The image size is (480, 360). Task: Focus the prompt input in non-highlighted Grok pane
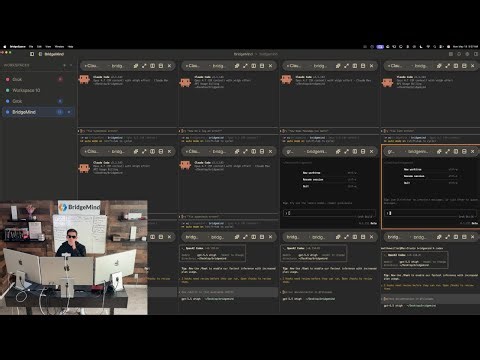pyautogui.click(x=329, y=213)
